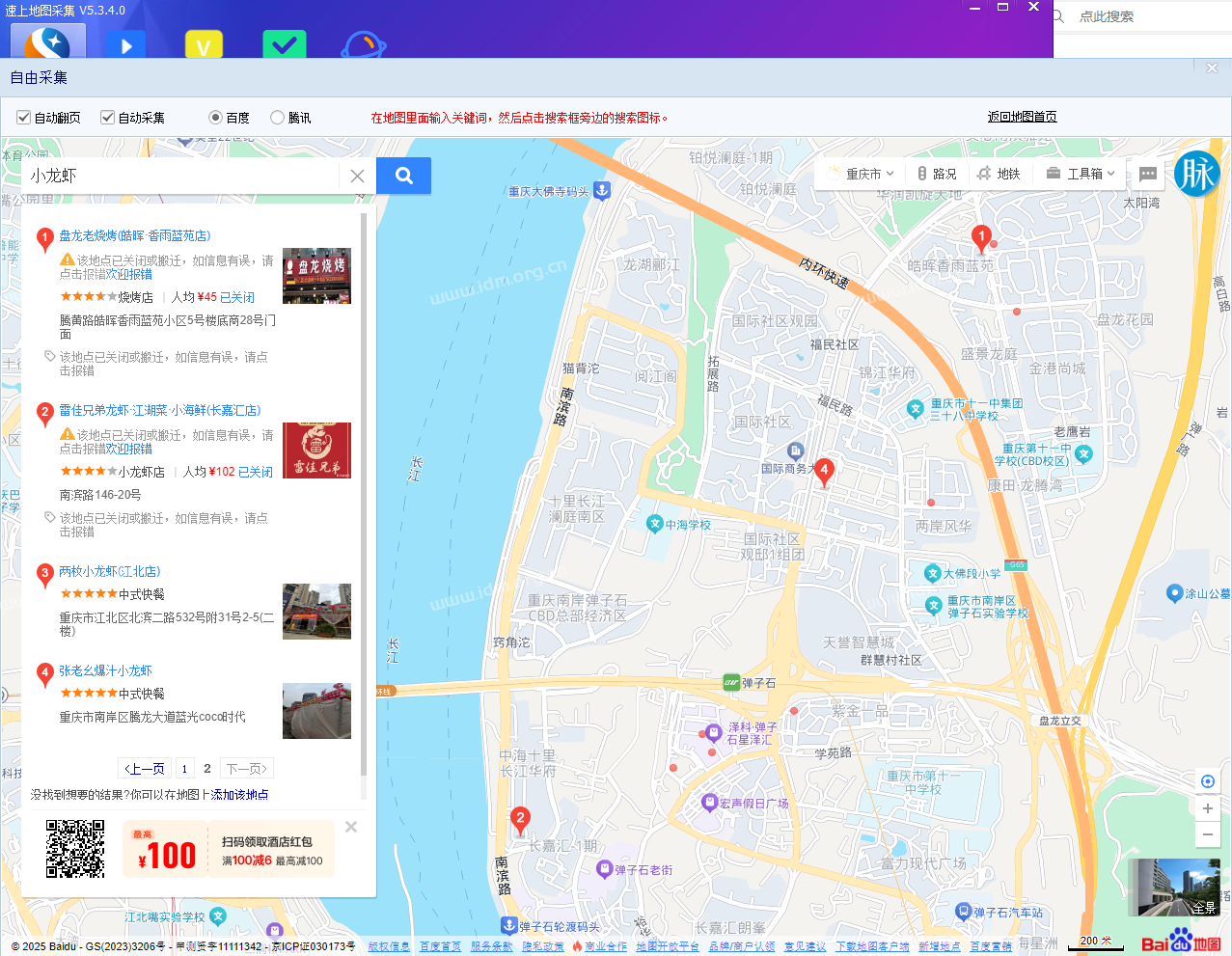The width and height of the screenshot is (1232, 956).
Task: Clear the 小龙虾 search box with X
Action: point(357,176)
